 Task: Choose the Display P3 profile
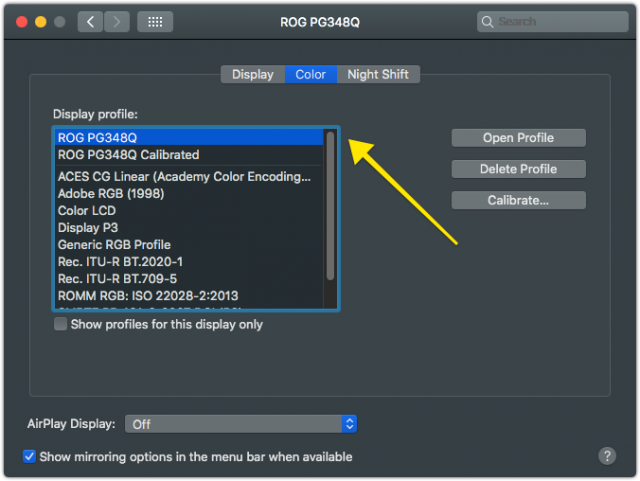189,227
